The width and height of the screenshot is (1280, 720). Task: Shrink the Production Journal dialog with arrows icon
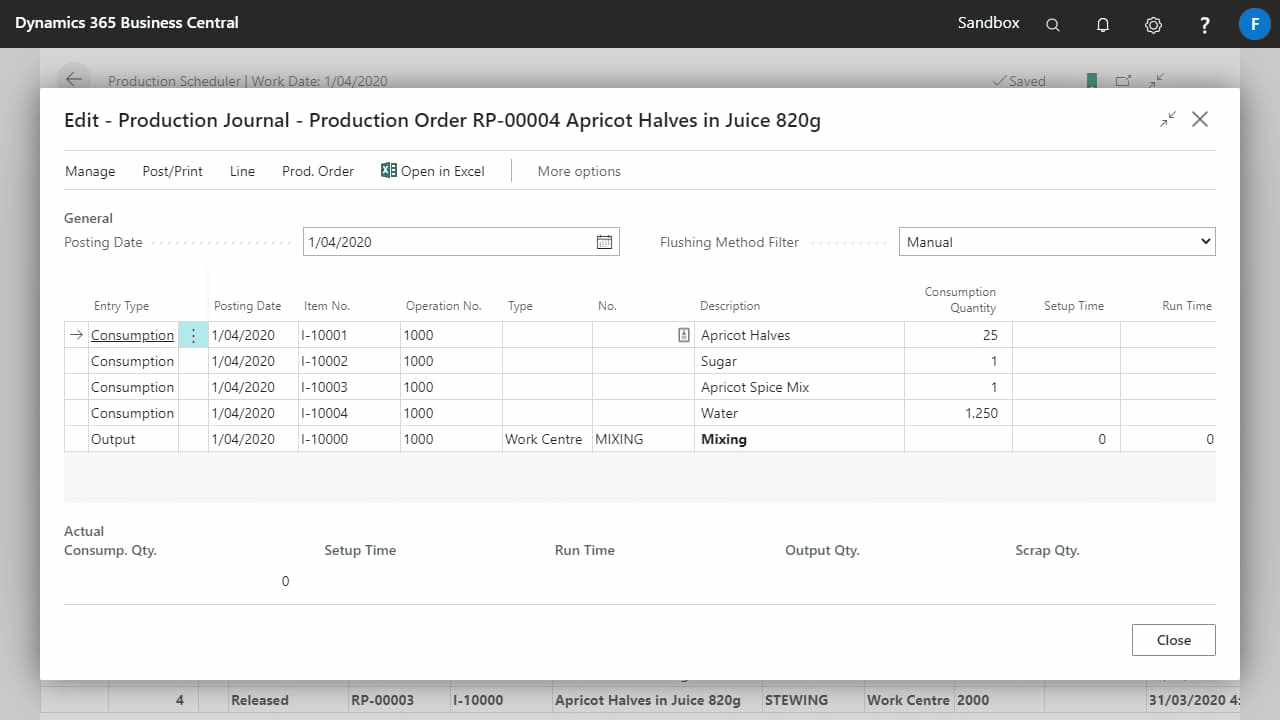pyautogui.click(x=1168, y=119)
